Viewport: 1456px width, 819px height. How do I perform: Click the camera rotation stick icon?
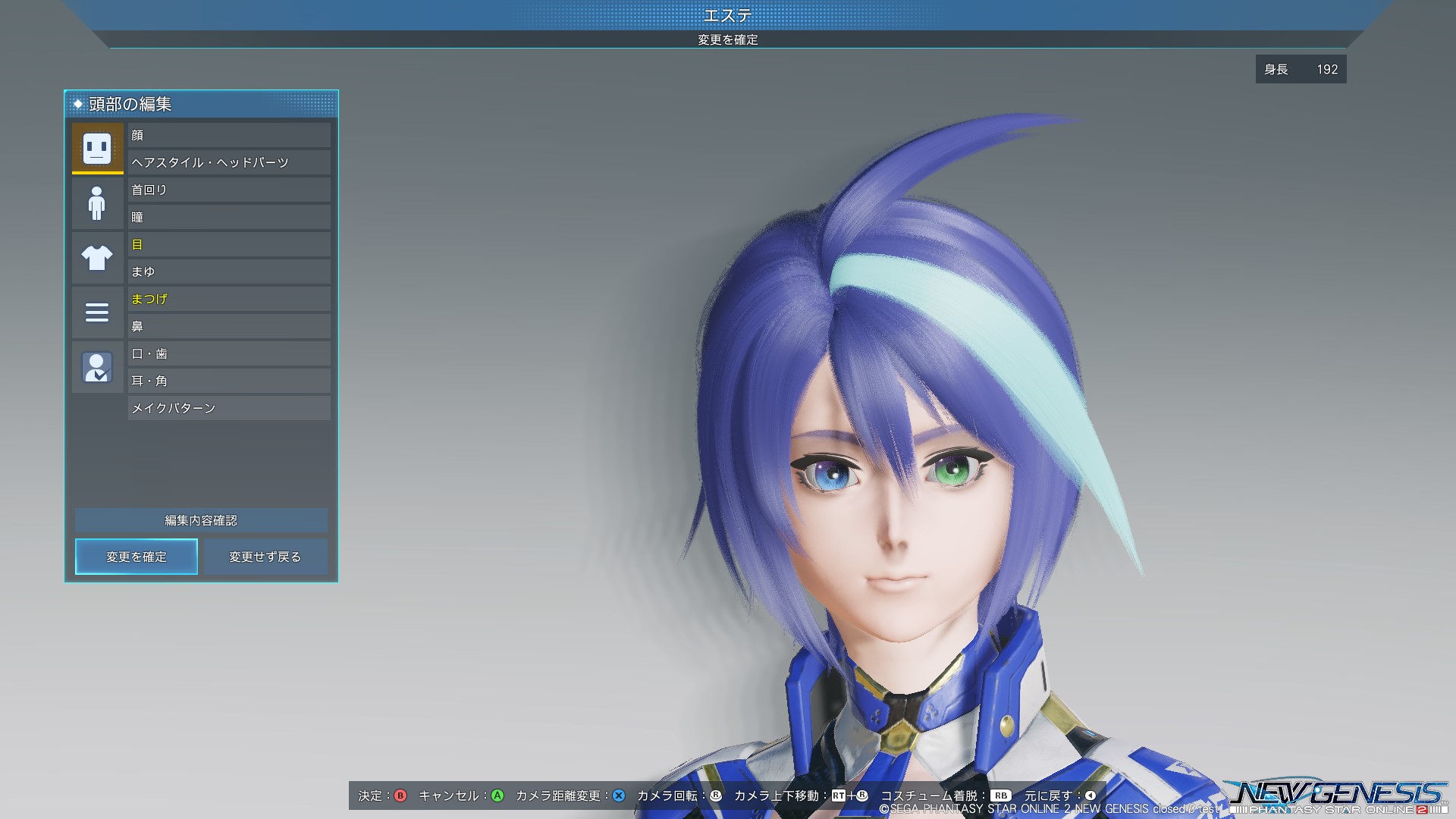(x=715, y=795)
